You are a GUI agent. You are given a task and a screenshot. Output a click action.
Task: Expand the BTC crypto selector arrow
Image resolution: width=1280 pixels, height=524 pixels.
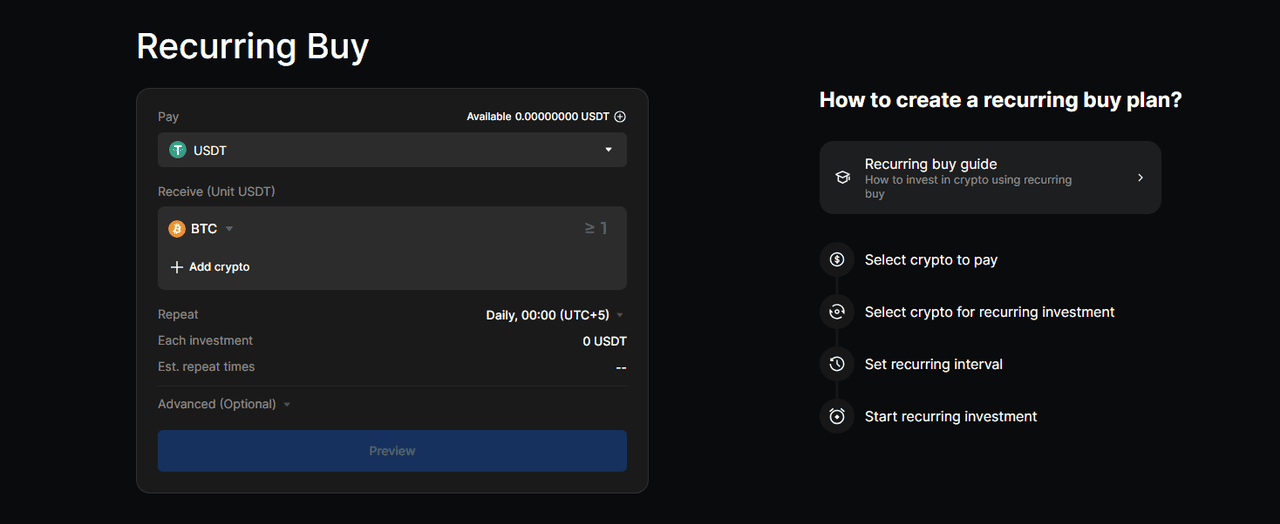click(229, 229)
